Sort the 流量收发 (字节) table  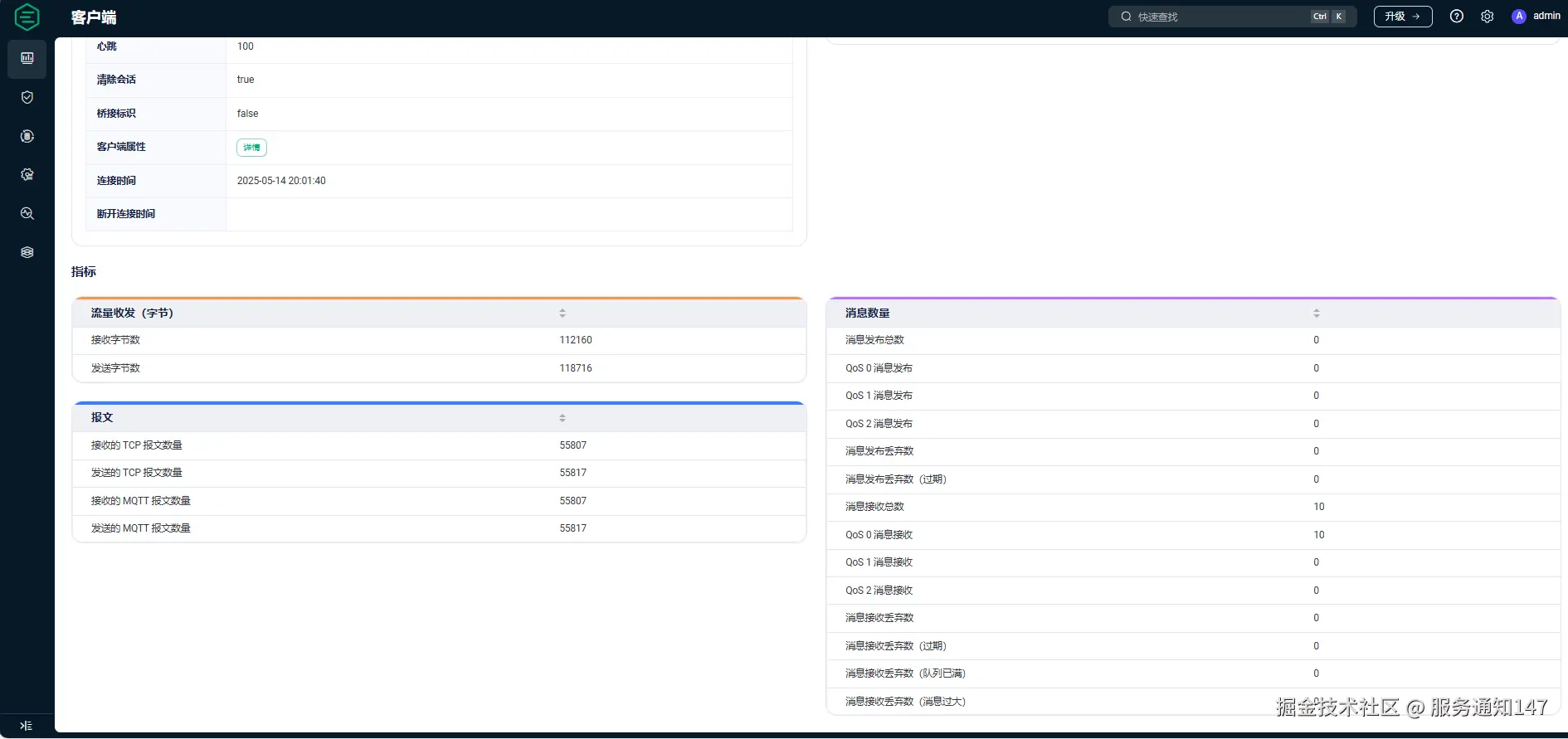[562, 314]
